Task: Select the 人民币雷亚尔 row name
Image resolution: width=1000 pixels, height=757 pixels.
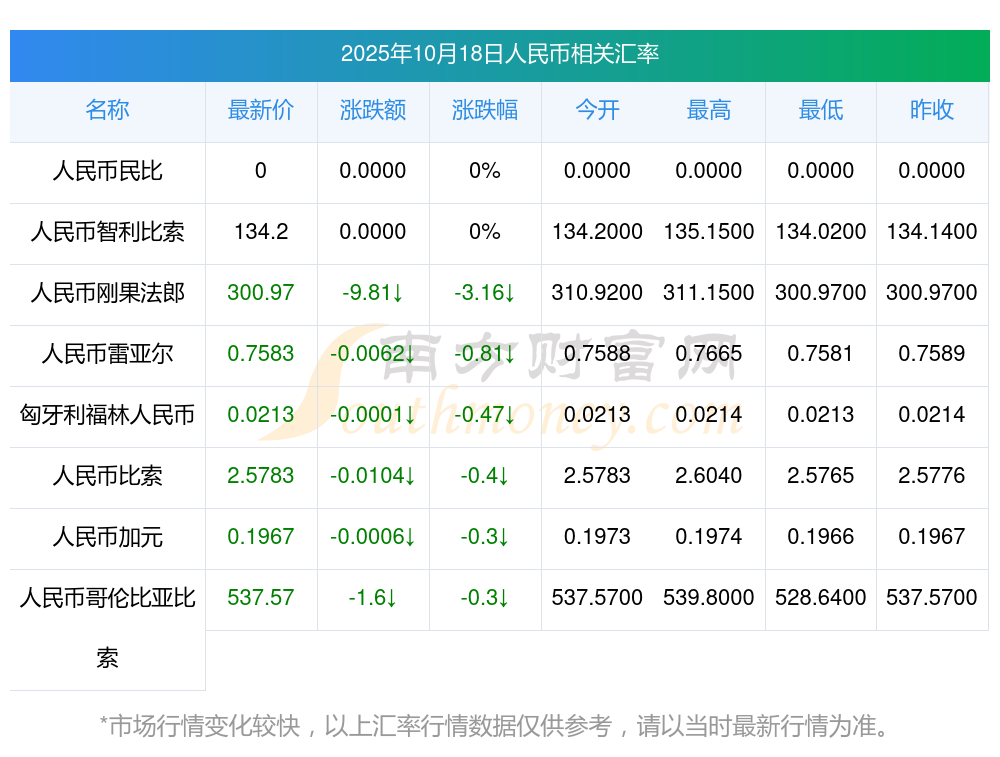Action: pyautogui.click(x=107, y=353)
